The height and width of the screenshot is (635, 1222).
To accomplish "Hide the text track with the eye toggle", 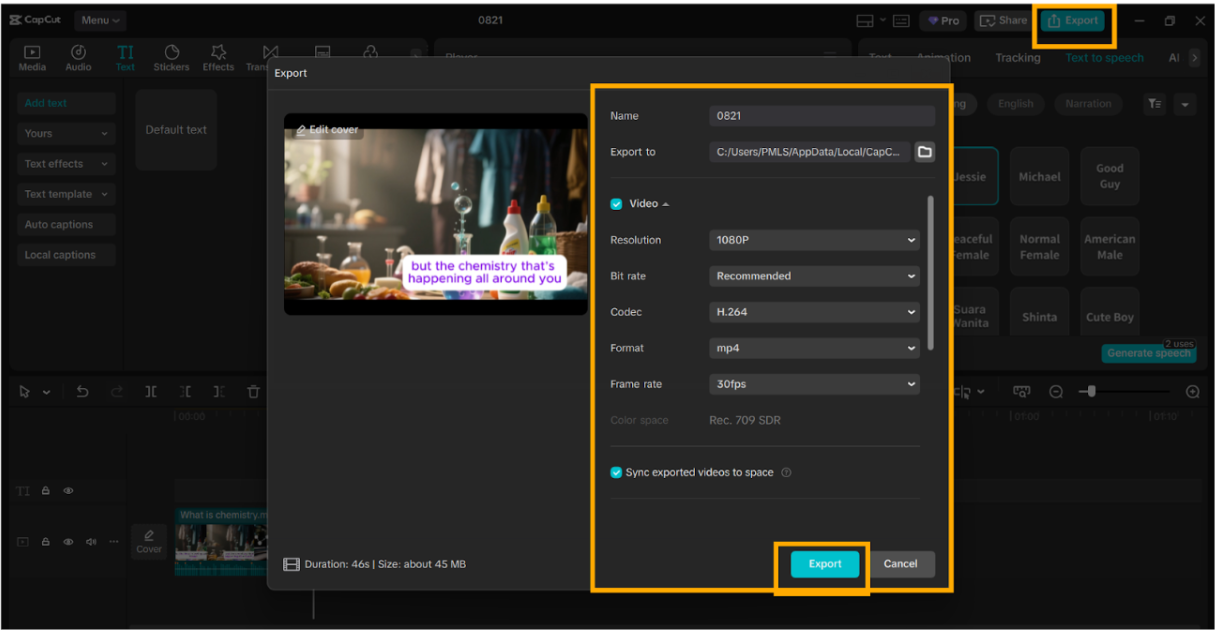I will point(68,490).
